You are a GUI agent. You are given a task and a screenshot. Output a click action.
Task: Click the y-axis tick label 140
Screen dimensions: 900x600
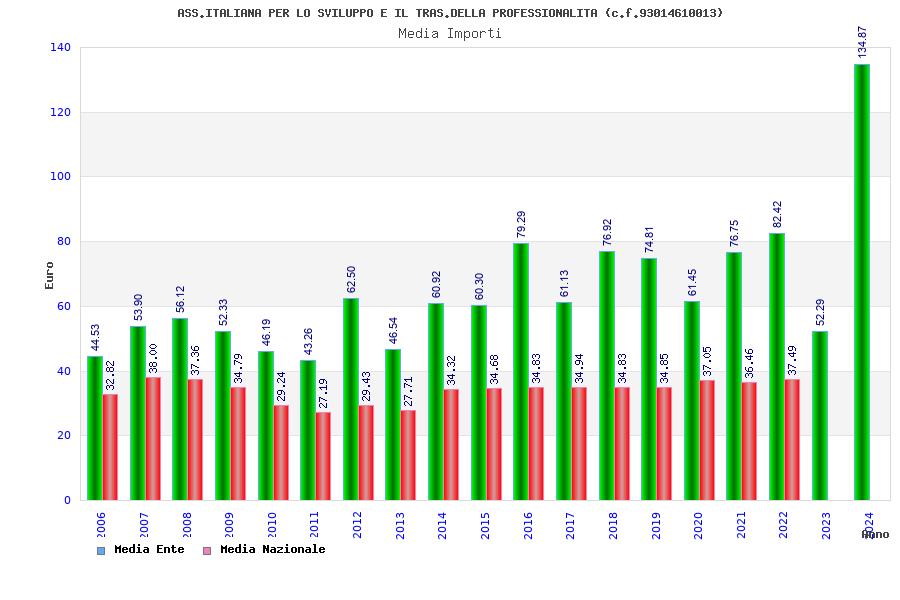click(x=60, y=47)
